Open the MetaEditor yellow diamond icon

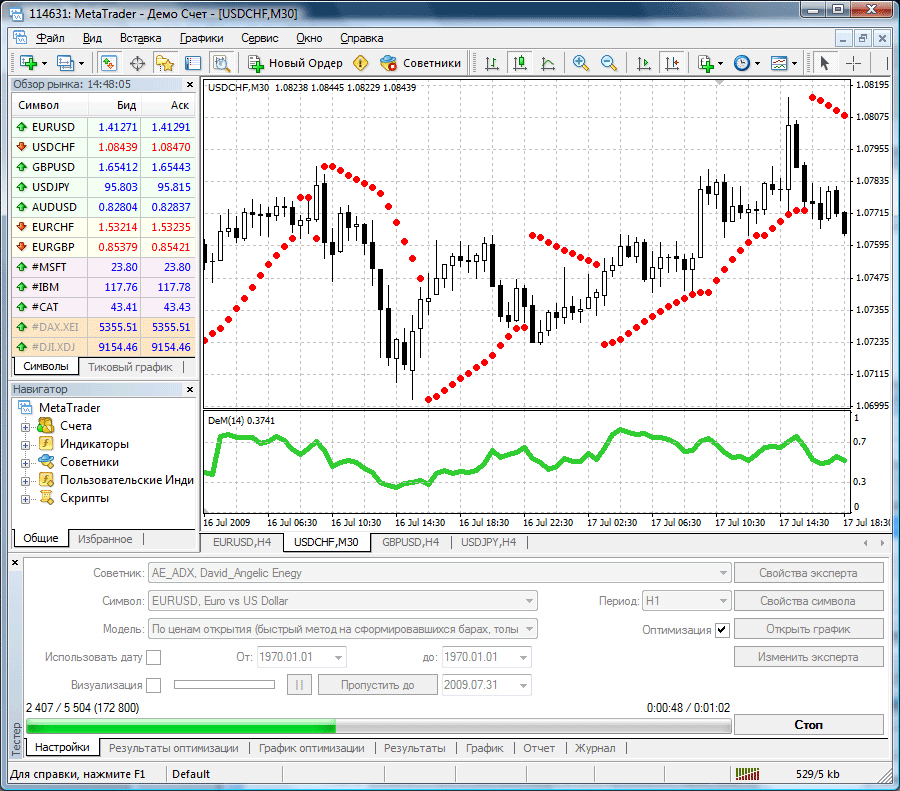tap(360, 63)
